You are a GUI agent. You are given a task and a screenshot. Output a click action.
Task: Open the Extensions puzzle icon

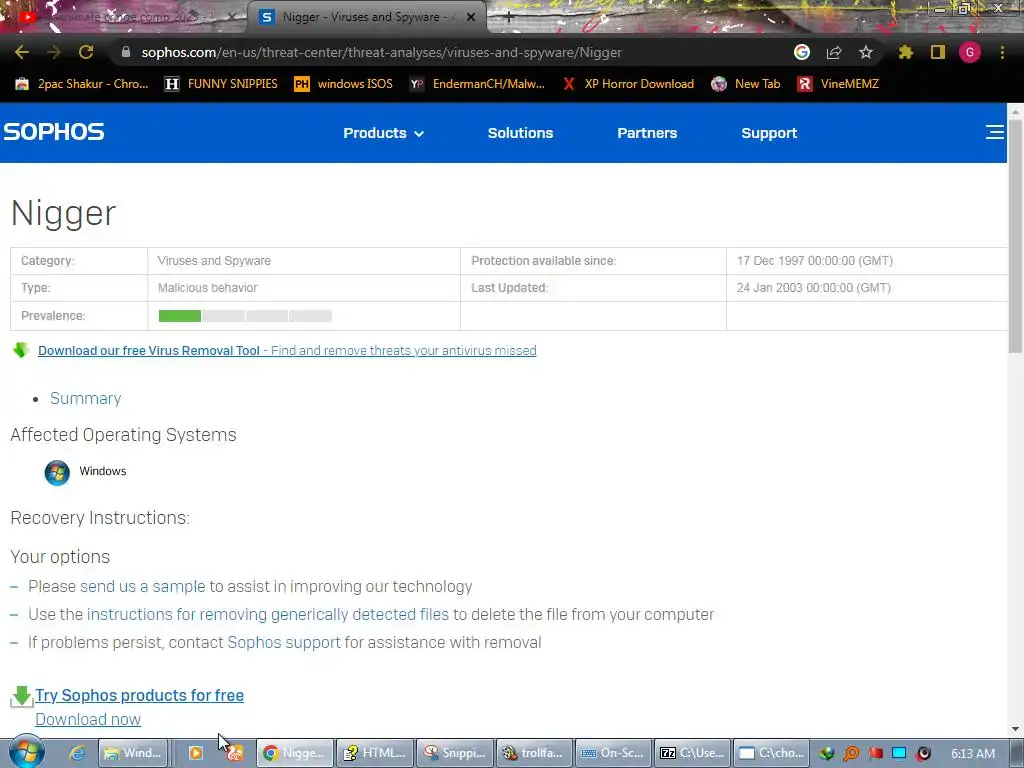(906, 52)
